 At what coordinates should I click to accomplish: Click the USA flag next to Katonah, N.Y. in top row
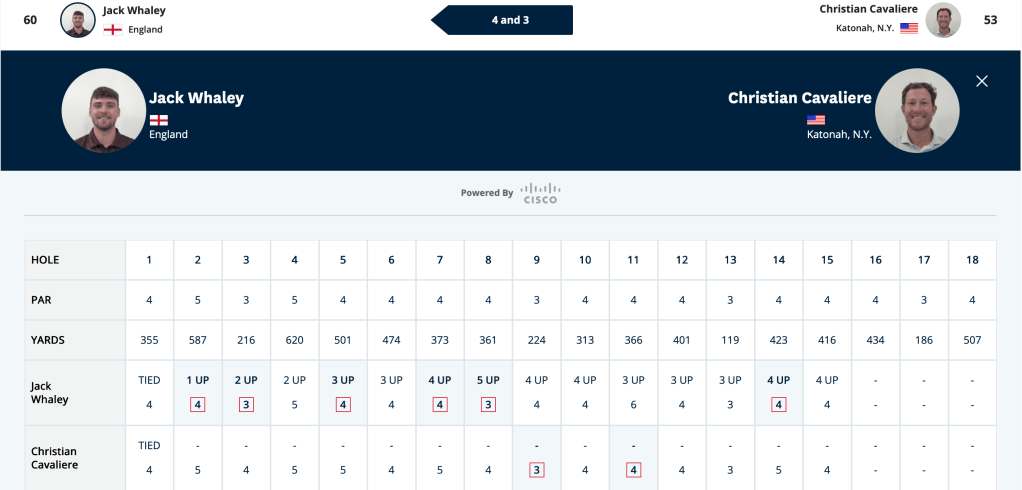click(909, 28)
